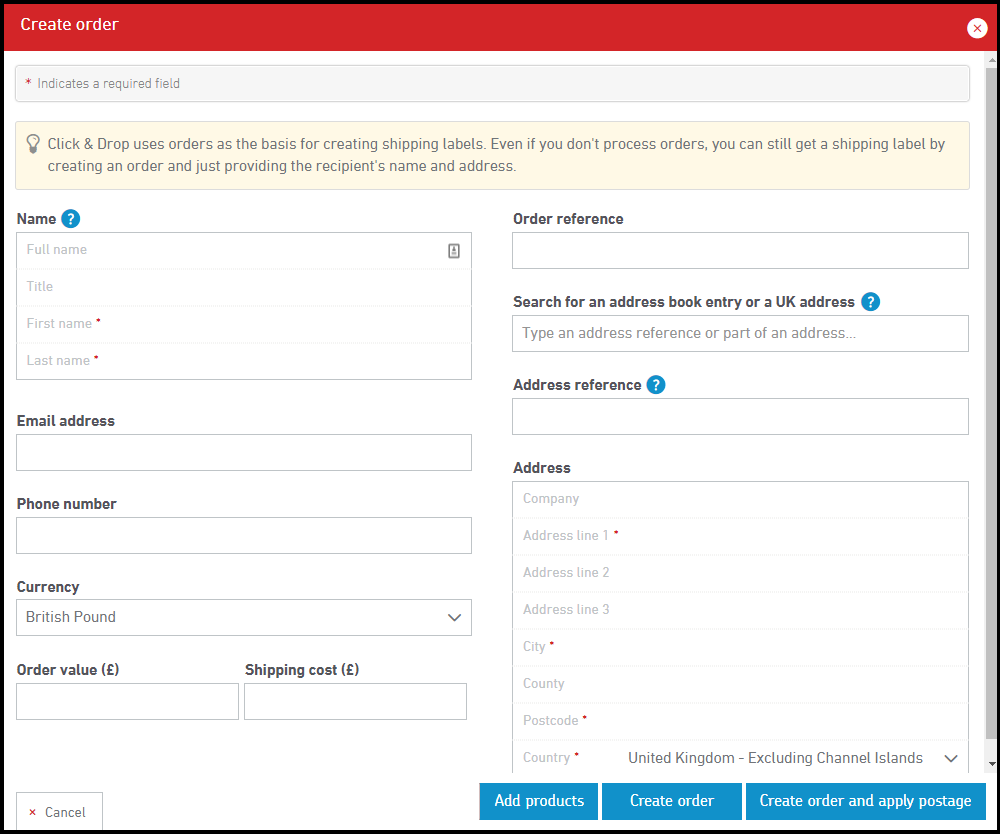Open the Currency dropdown
The width and height of the screenshot is (1000, 834).
[244, 617]
